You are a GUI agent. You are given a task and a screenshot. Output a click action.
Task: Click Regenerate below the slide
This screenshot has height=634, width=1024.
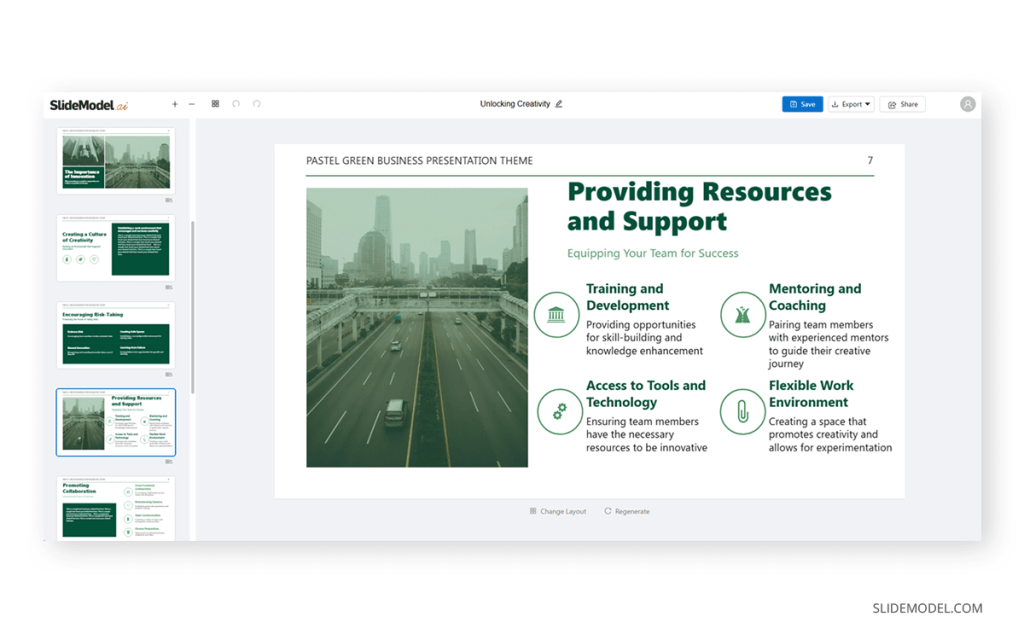627,511
